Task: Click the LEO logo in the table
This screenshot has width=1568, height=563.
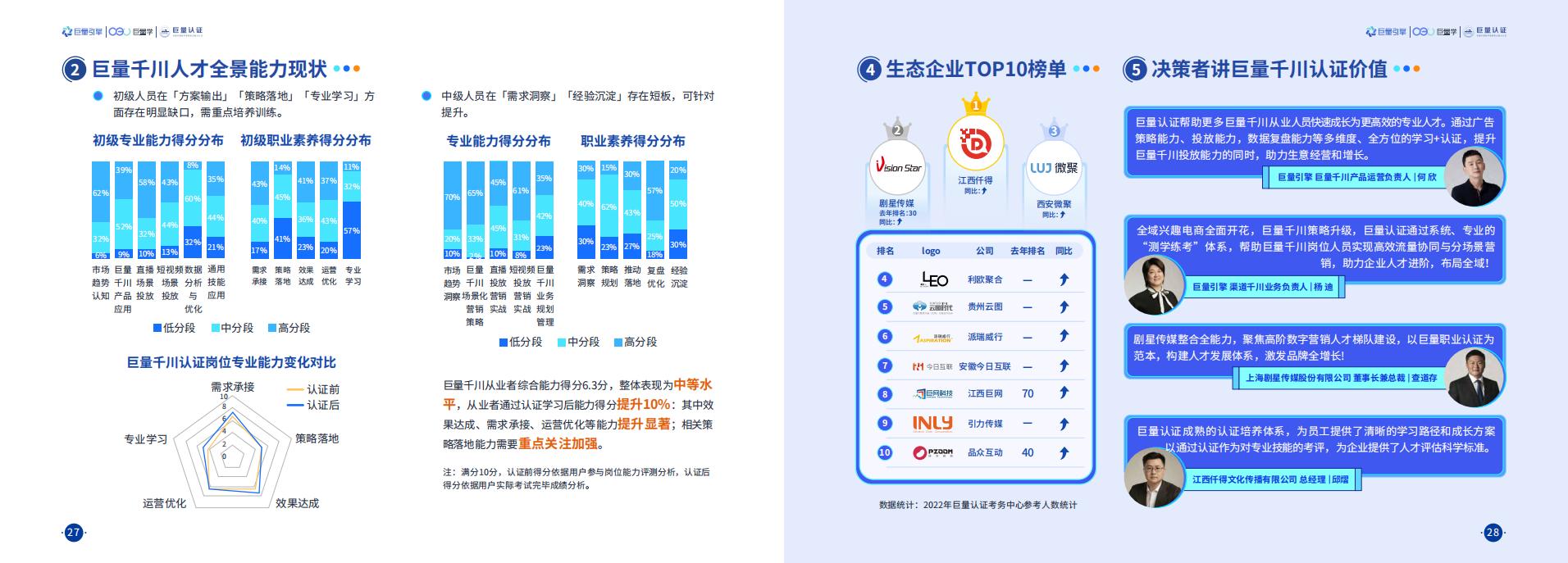Action: pyautogui.click(x=933, y=279)
